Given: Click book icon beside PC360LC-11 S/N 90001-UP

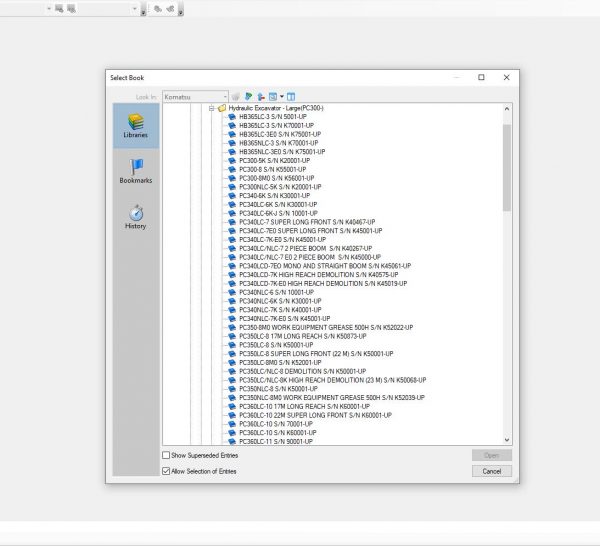Looking at the screenshot, I should pyautogui.click(x=232, y=442).
